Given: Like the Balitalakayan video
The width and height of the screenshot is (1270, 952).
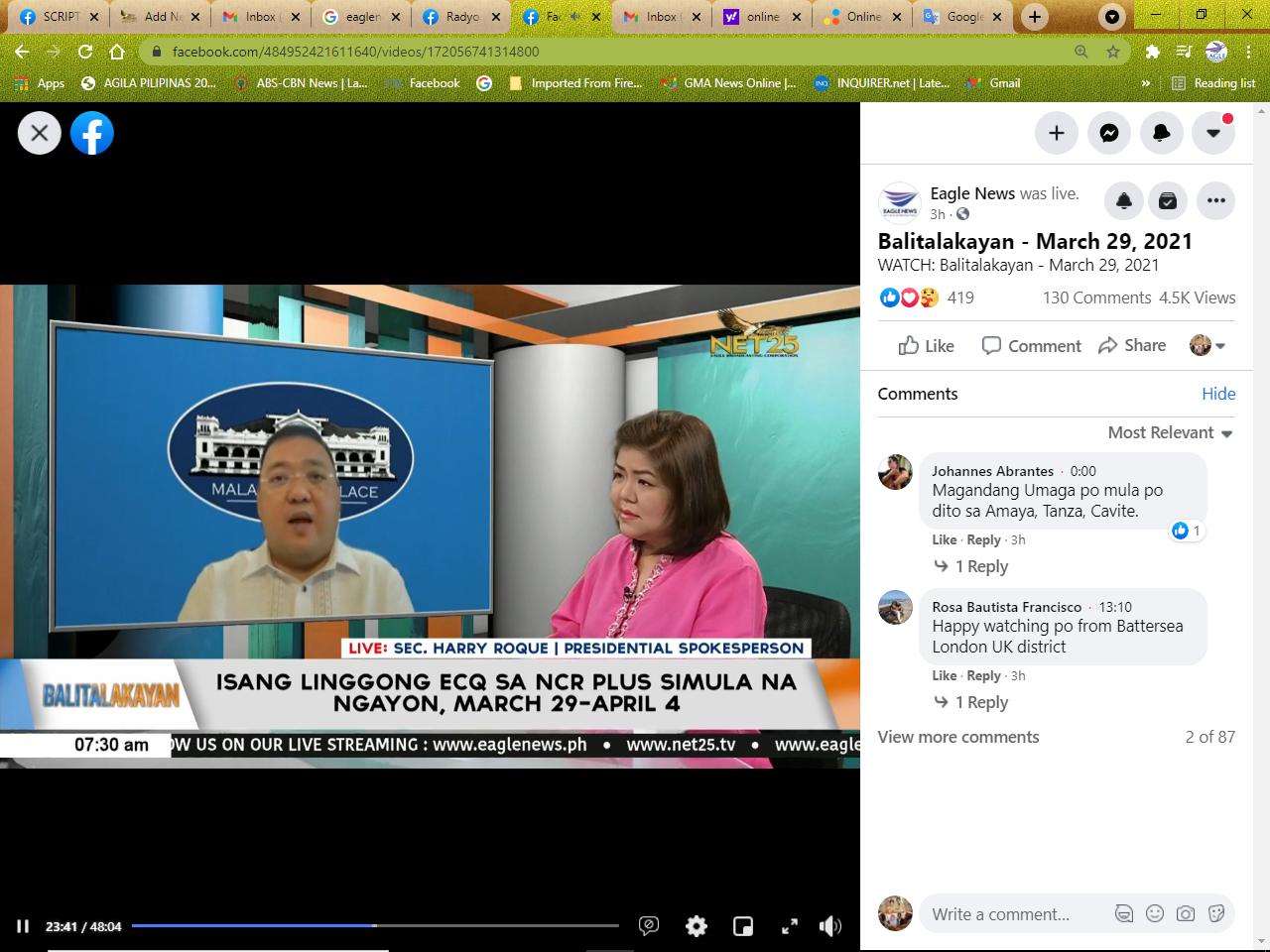Looking at the screenshot, I should [926, 345].
